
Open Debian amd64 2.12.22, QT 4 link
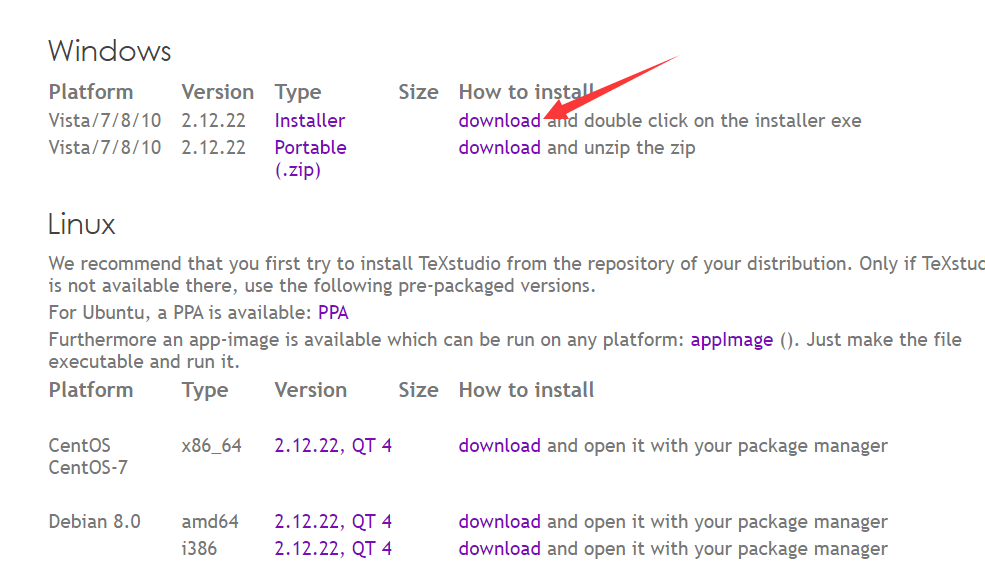tap(333, 522)
